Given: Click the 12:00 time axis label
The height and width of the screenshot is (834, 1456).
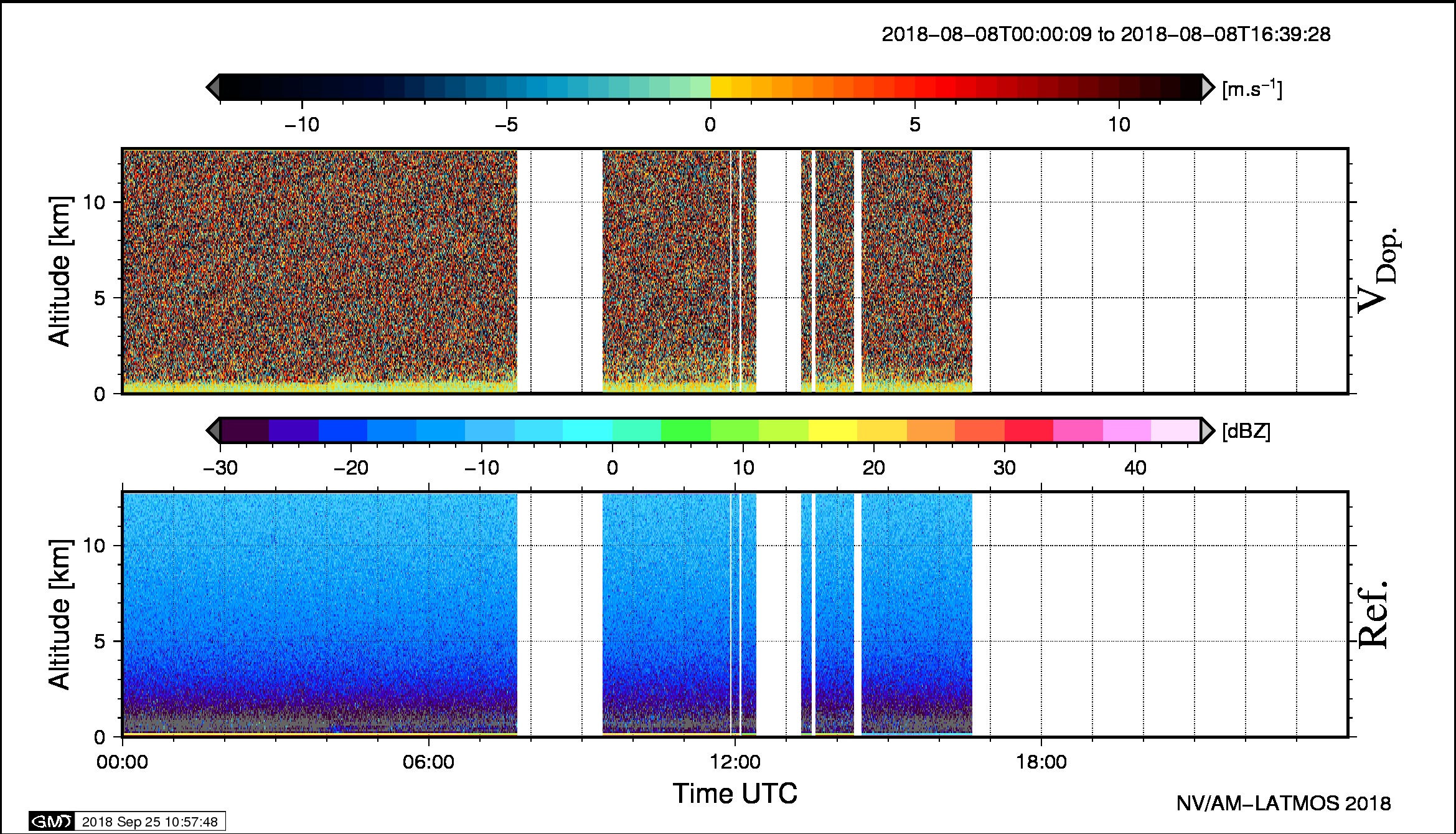Looking at the screenshot, I should (x=735, y=762).
